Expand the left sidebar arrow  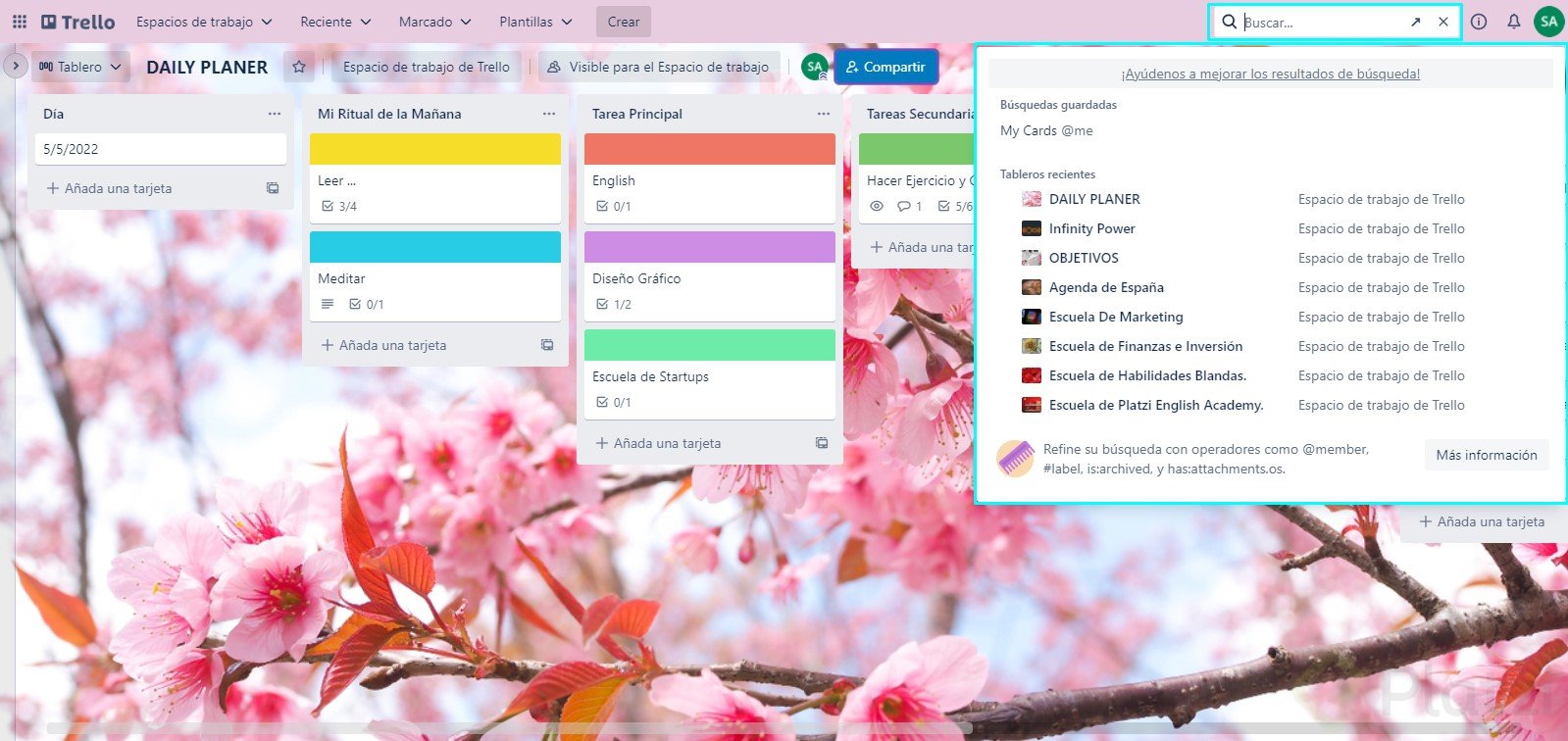pyautogui.click(x=16, y=67)
